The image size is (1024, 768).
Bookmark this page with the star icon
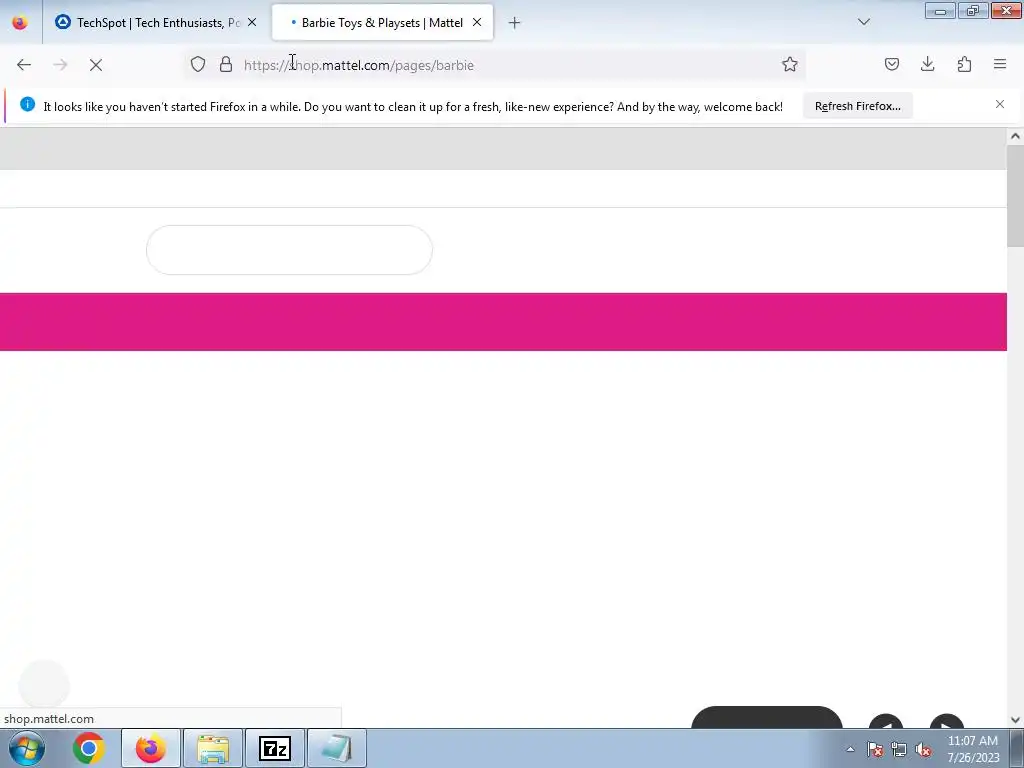coord(790,65)
